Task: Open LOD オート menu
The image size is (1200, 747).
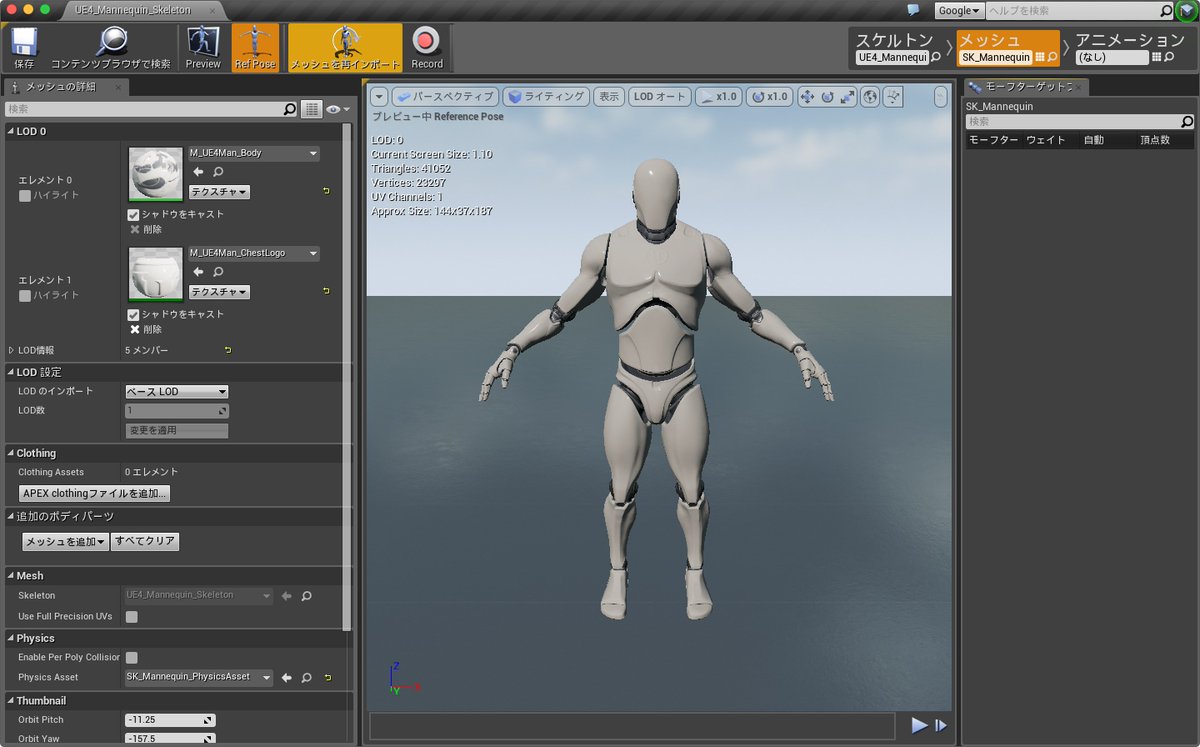Action: point(659,97)
